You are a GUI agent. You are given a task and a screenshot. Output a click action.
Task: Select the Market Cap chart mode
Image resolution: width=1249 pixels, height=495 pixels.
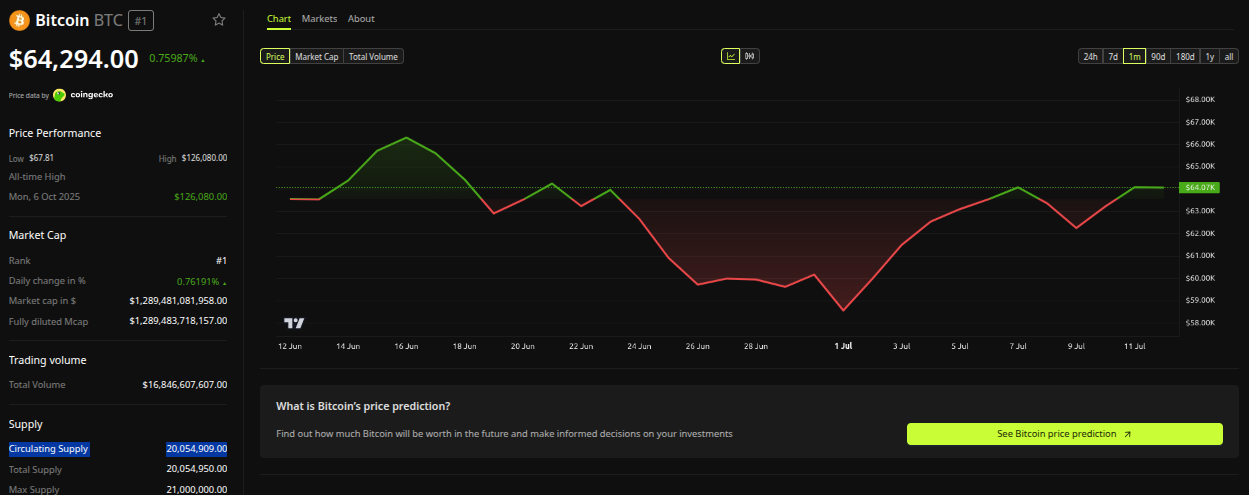(317, 56)
